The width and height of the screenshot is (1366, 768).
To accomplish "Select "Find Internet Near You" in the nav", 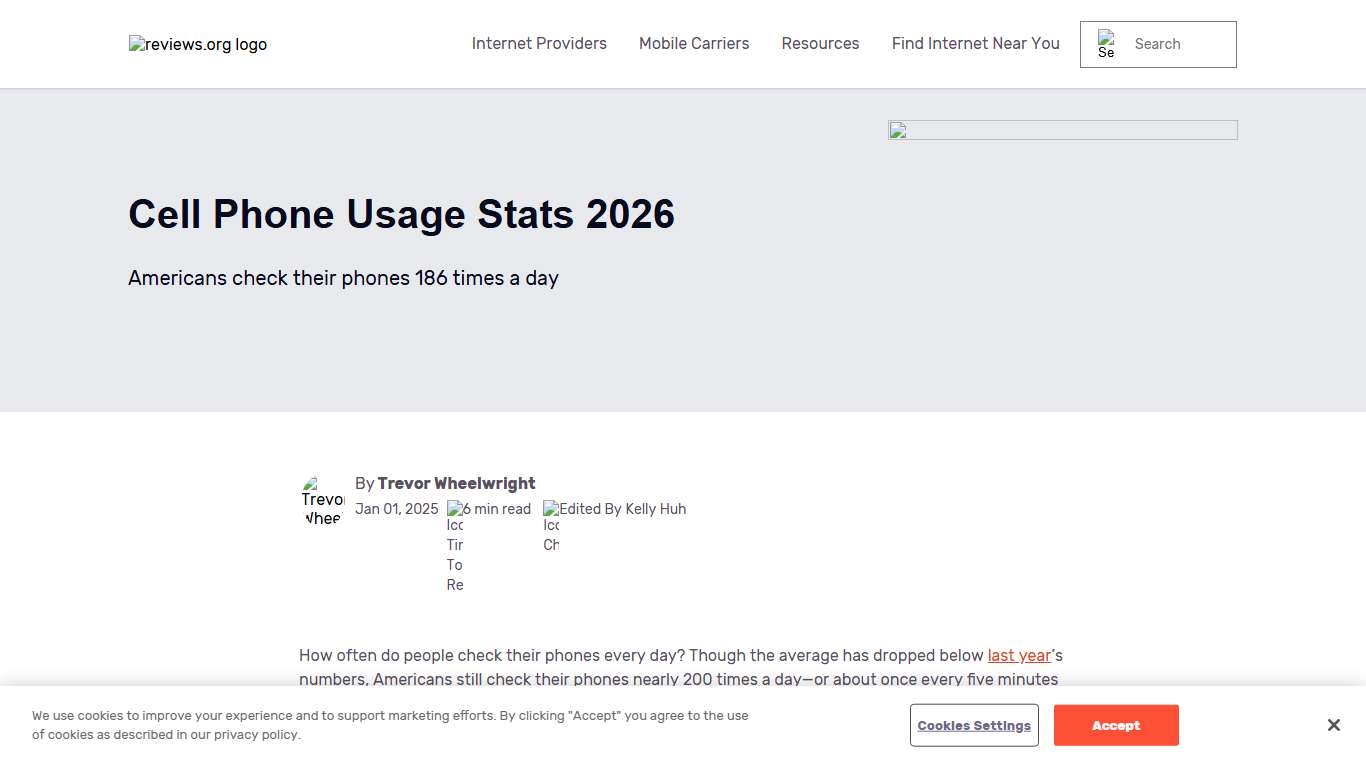I will 975,44.
